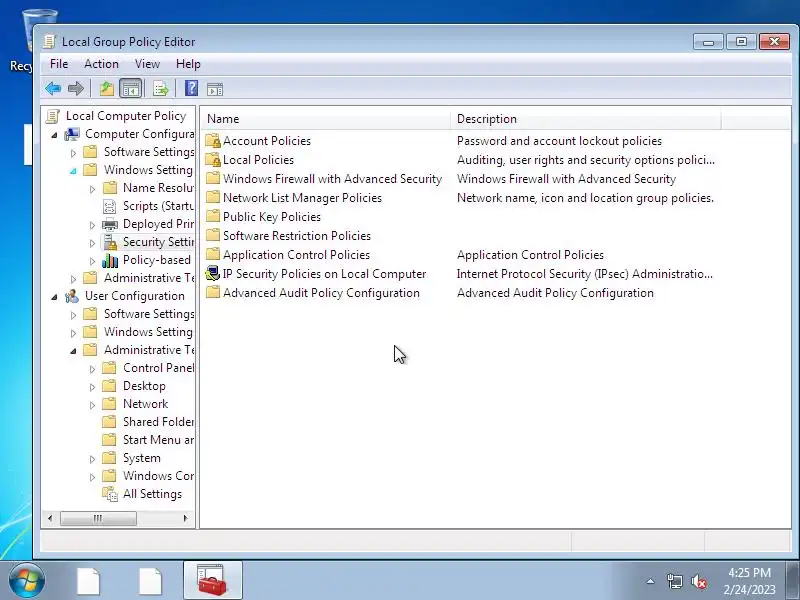Viewport: 800px width, 600px height.
Task: Open the Action menu
Action: (101, 64)
